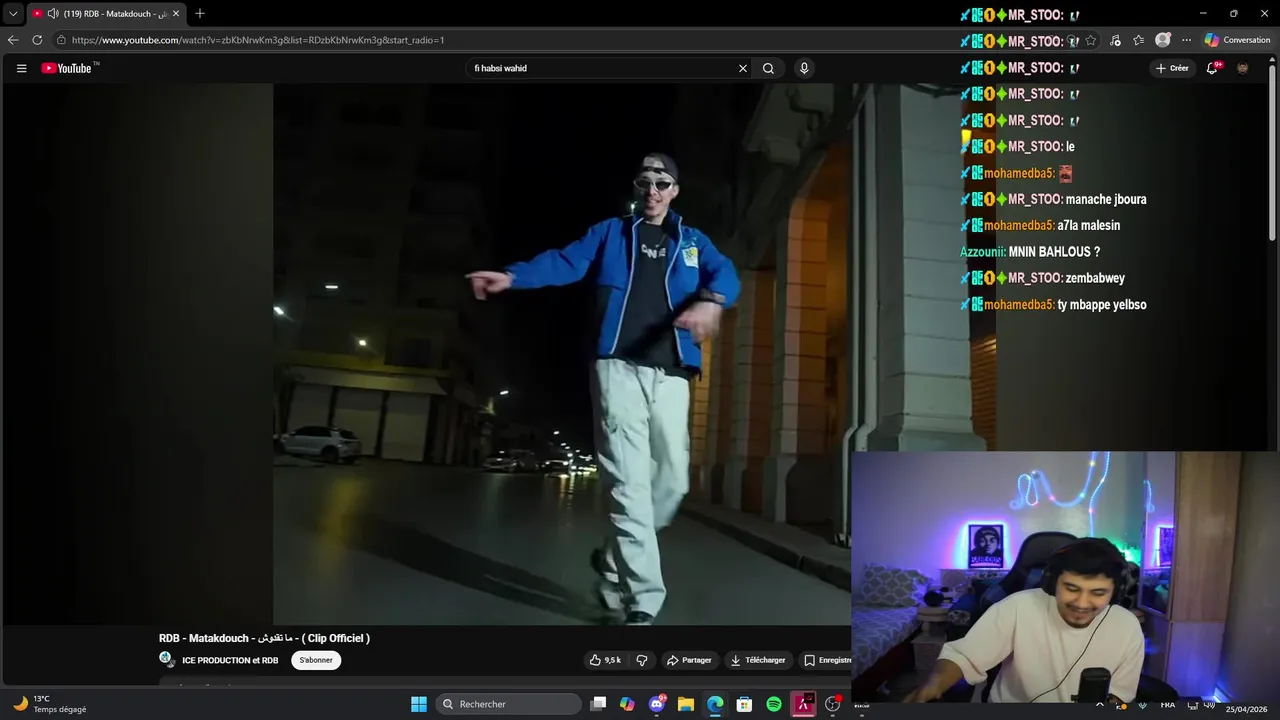Run search with the magnifier button
The height and width of the screenshot is (720, 1280).
pyautogui.click(x=768, y=68)
